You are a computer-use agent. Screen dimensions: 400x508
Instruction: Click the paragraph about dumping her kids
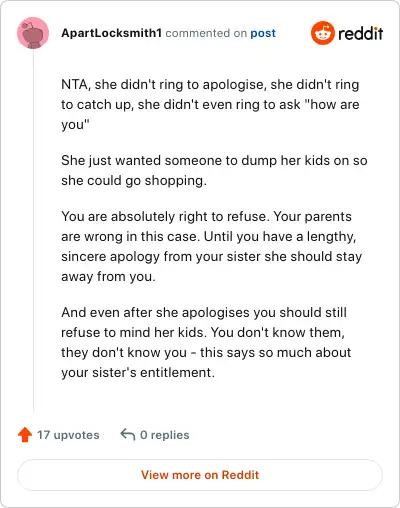point(214,170)
